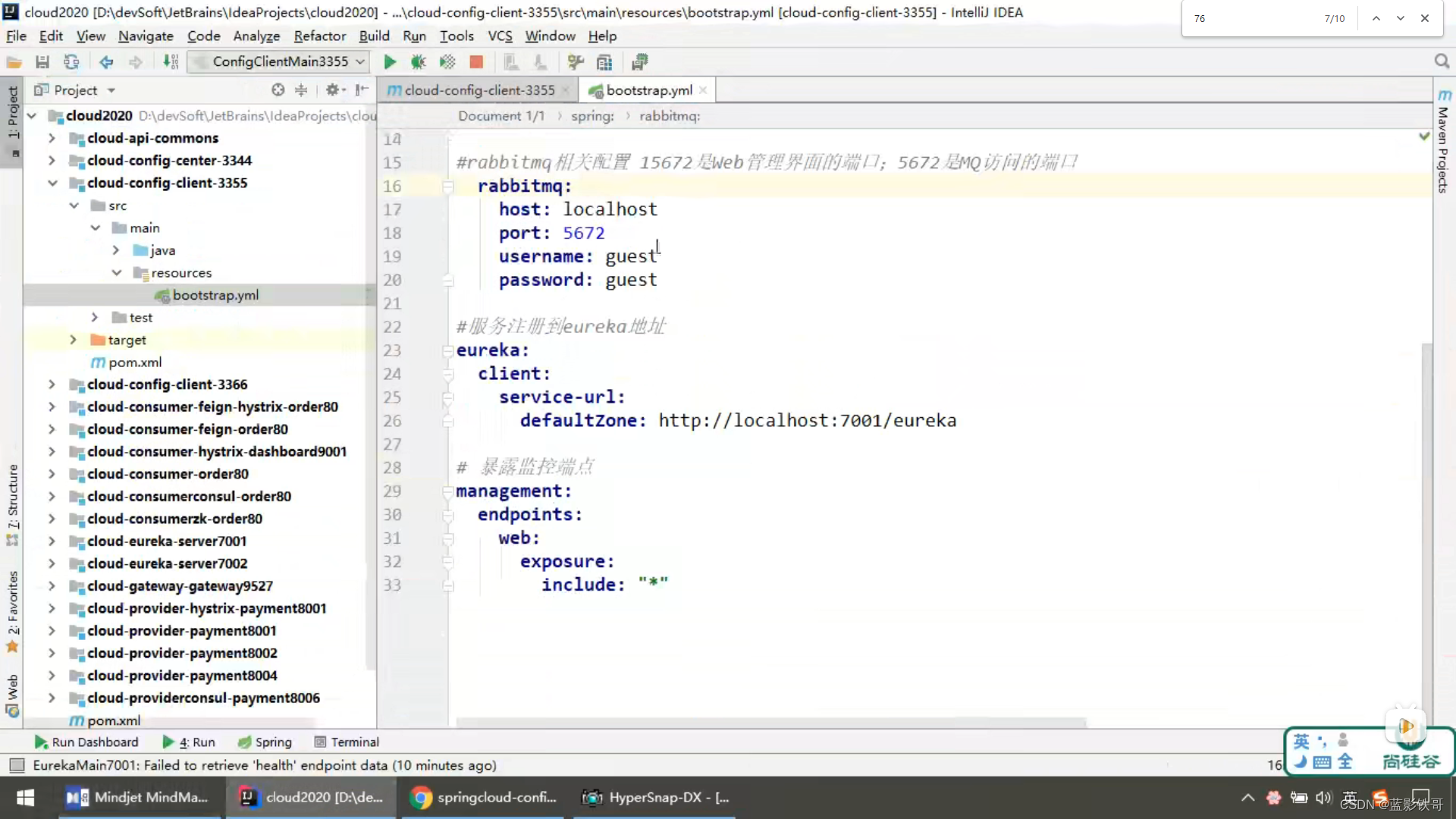This screenshot has height=819, width=1456.
Task: Close the find bar with the X
Action: click(1425, 18)
